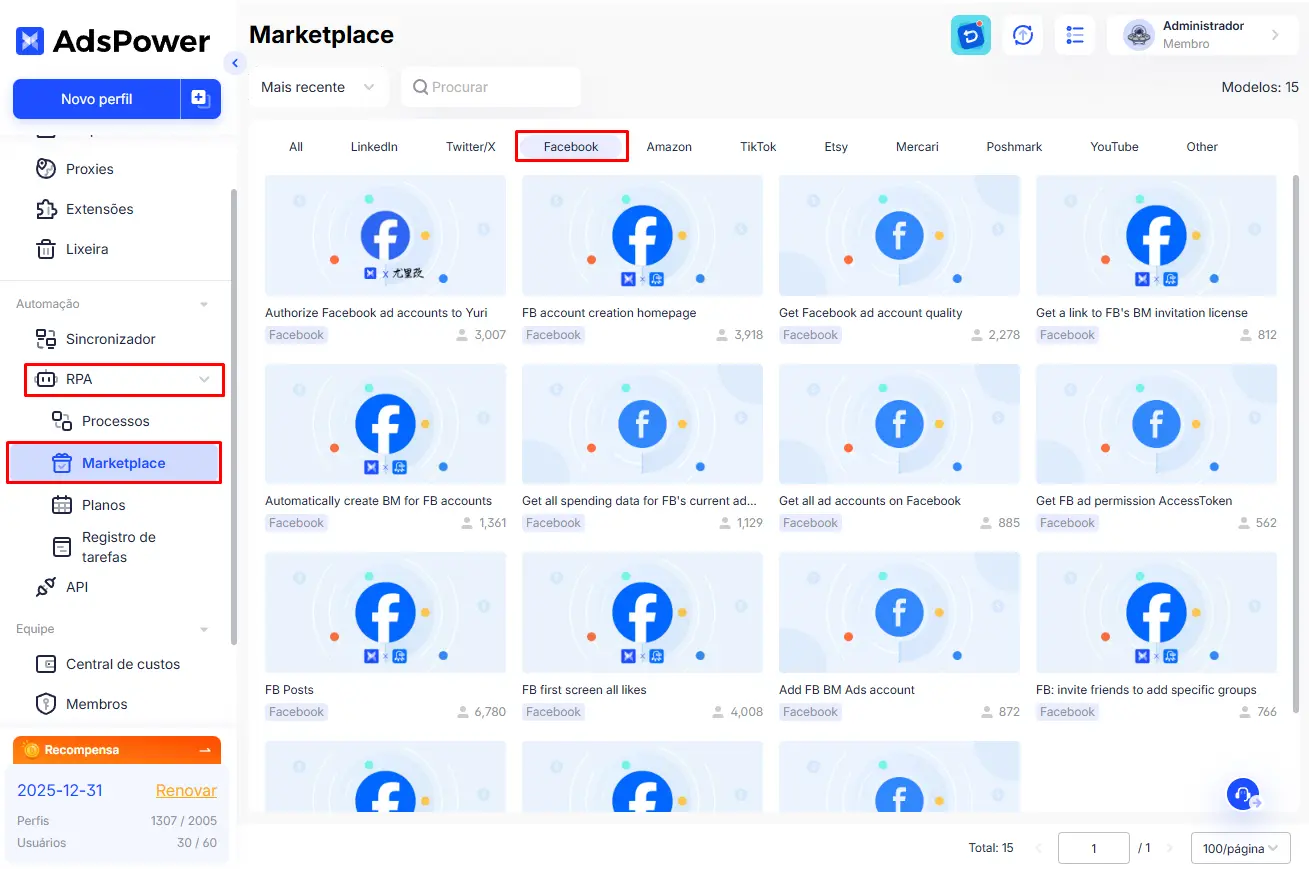
Task: Open the API sidebar item
Action: 77,587
